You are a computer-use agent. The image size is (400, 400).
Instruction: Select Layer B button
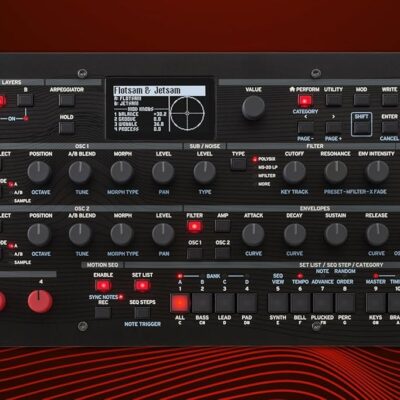pyautogui.click(x=25, y=100)
